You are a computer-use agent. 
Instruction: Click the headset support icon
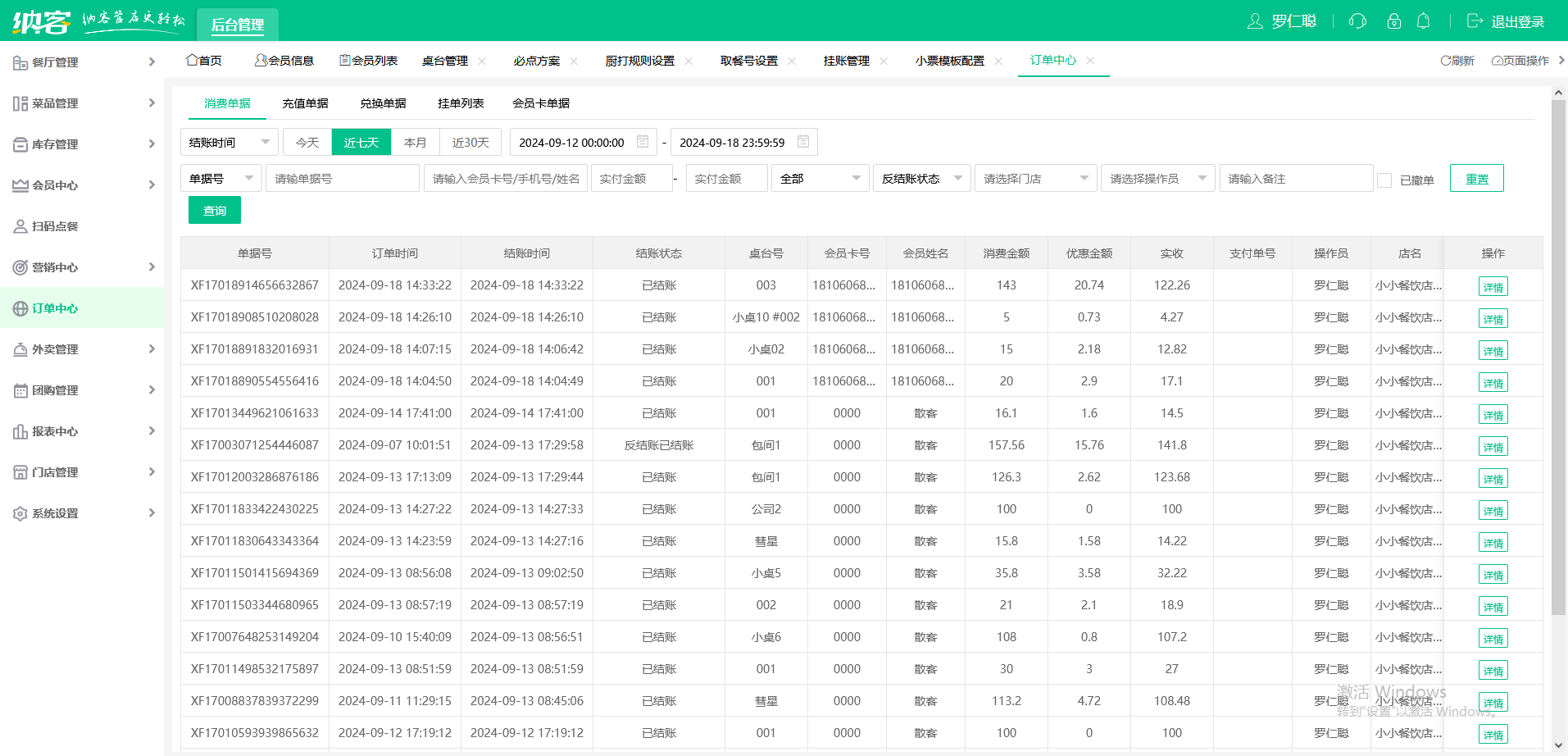(1357, 21)
